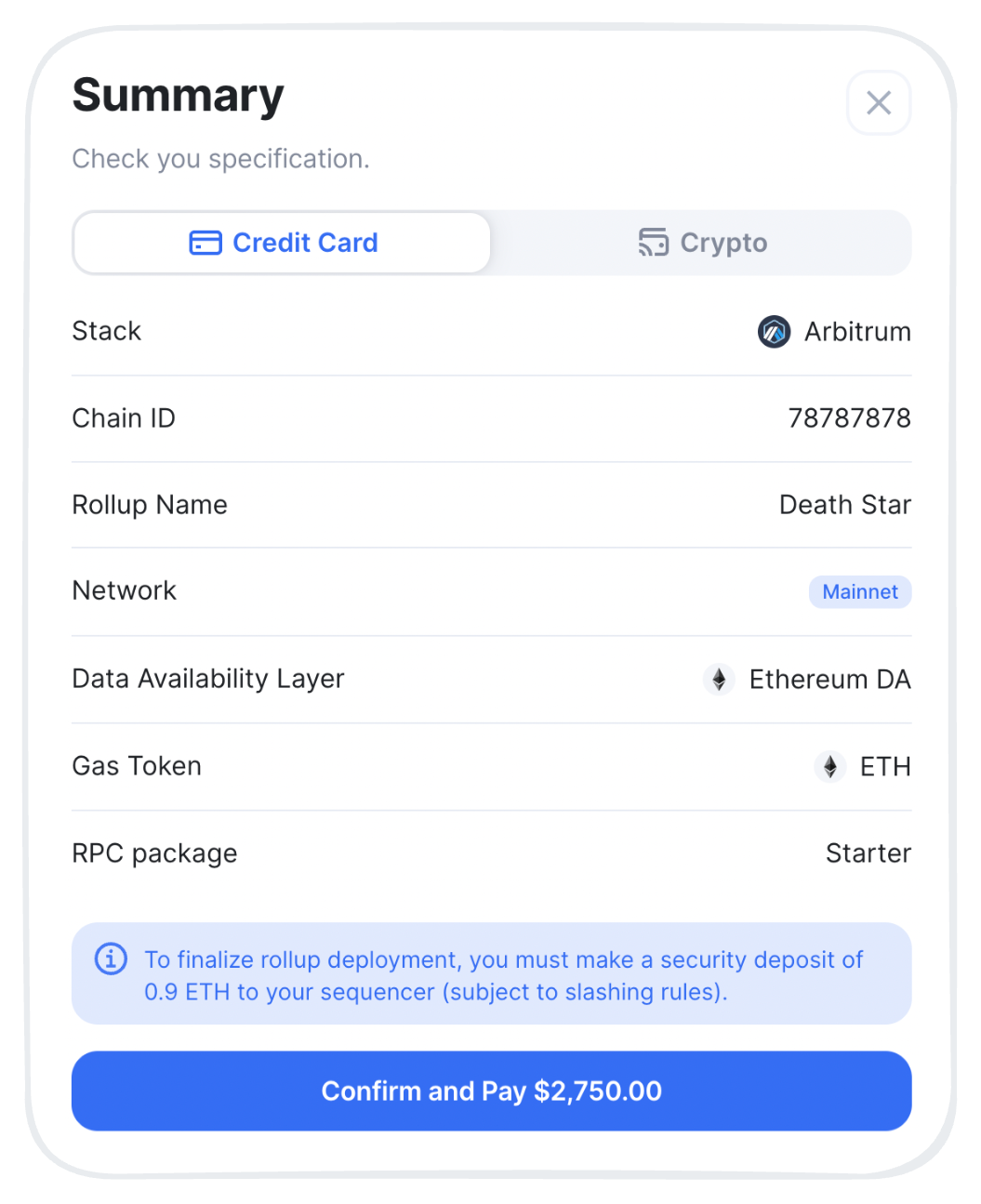Click the info icon in deposit notice
This screenshot has height=1204, width=981.
112,959
